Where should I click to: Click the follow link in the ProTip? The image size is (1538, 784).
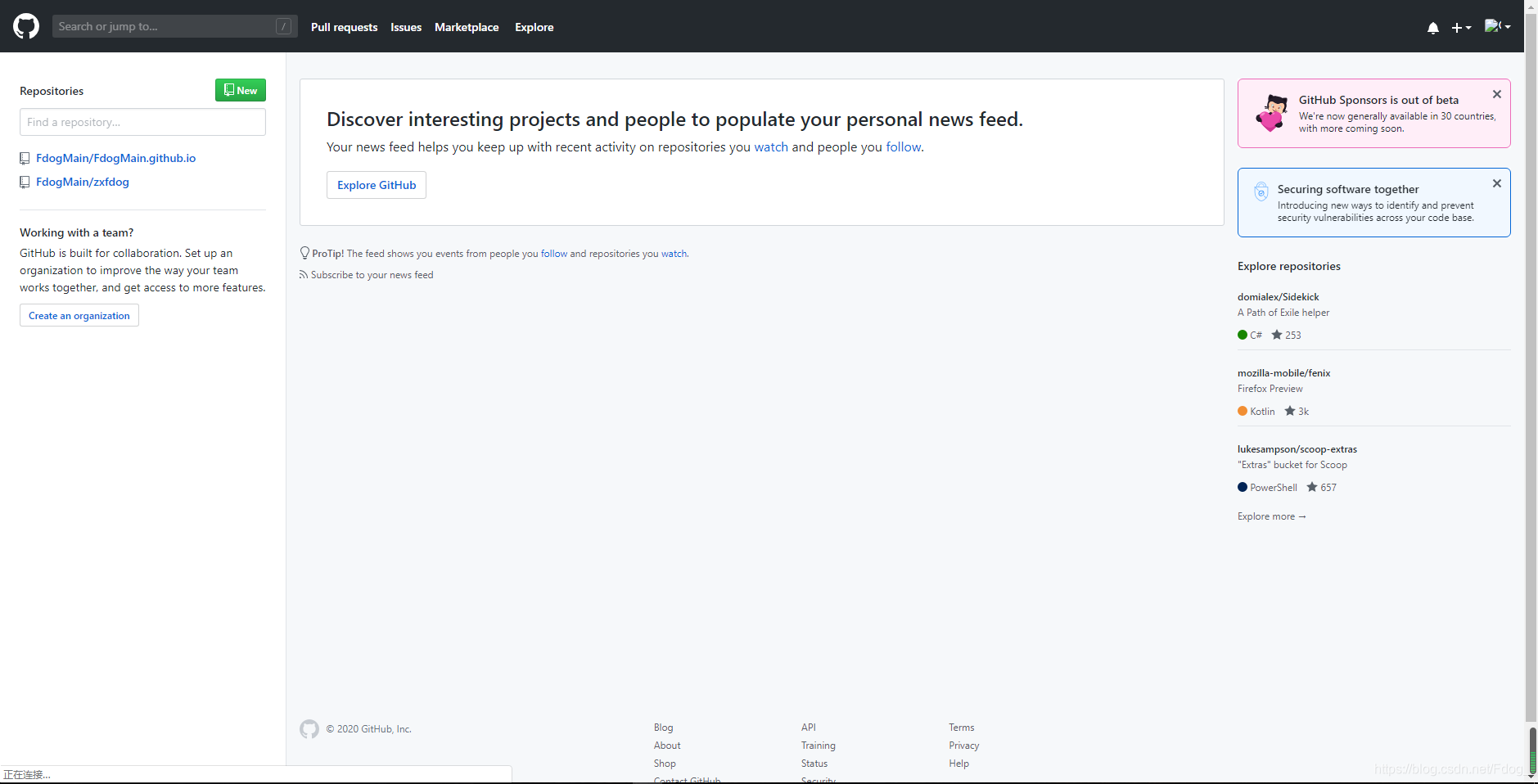click(554, 254)
